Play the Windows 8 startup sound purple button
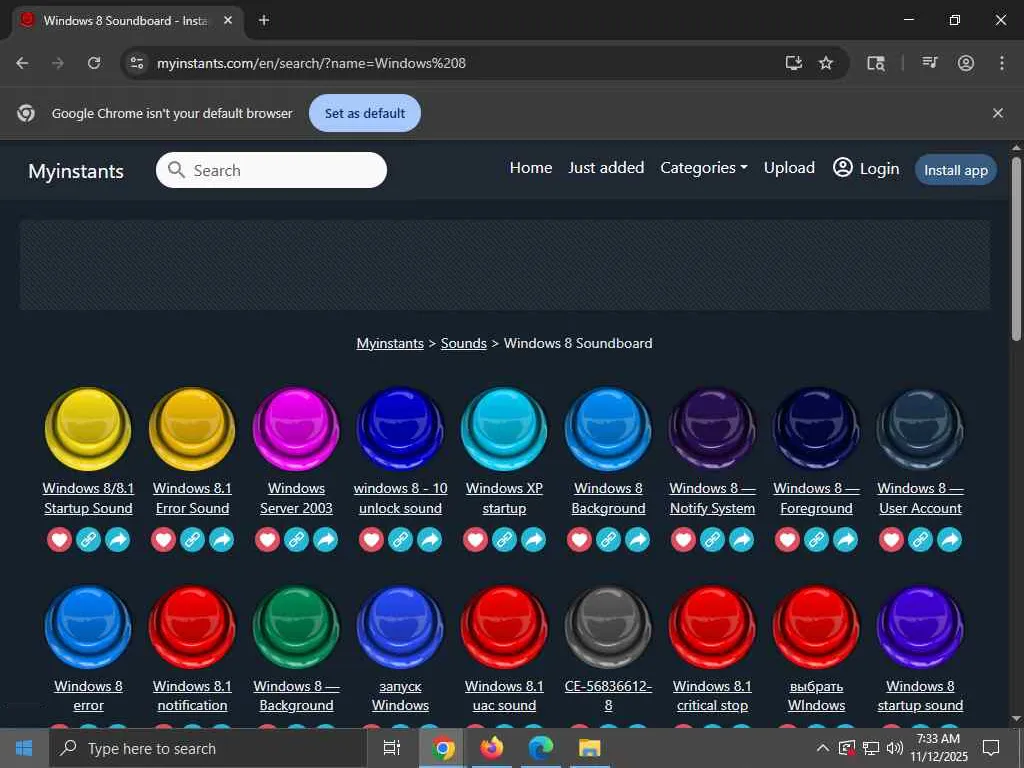 pyautogui.click(x=920, y=627)
